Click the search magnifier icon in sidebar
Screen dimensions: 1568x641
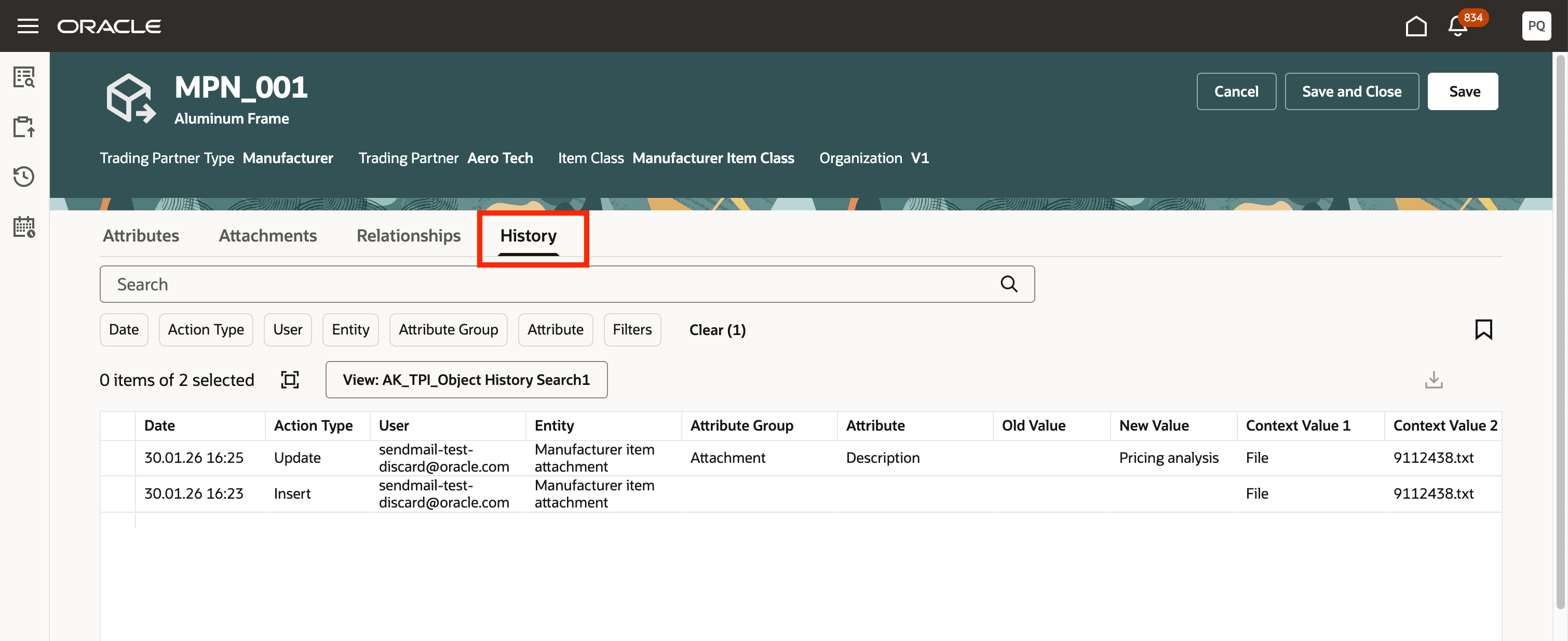[24, 77]
